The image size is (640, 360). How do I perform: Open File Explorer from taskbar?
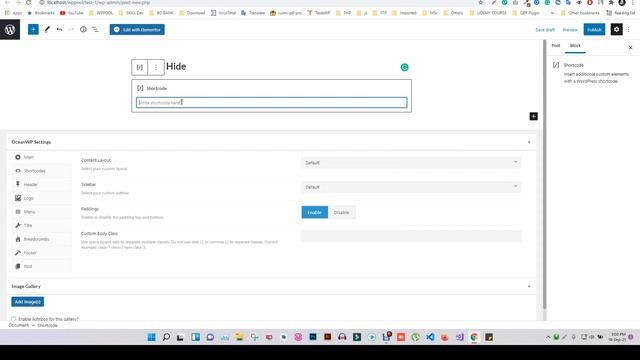pos(239,337)
